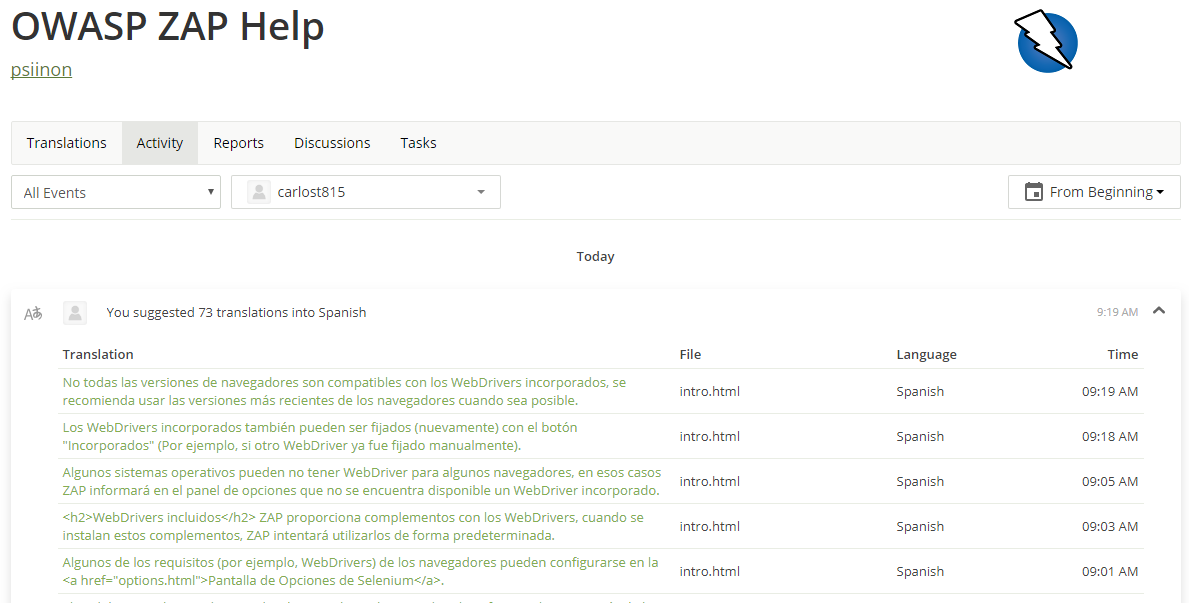Click the OWASP ZAP Help project title
The height and width of the screenshot is (603, 1189).
click(168, 26)
